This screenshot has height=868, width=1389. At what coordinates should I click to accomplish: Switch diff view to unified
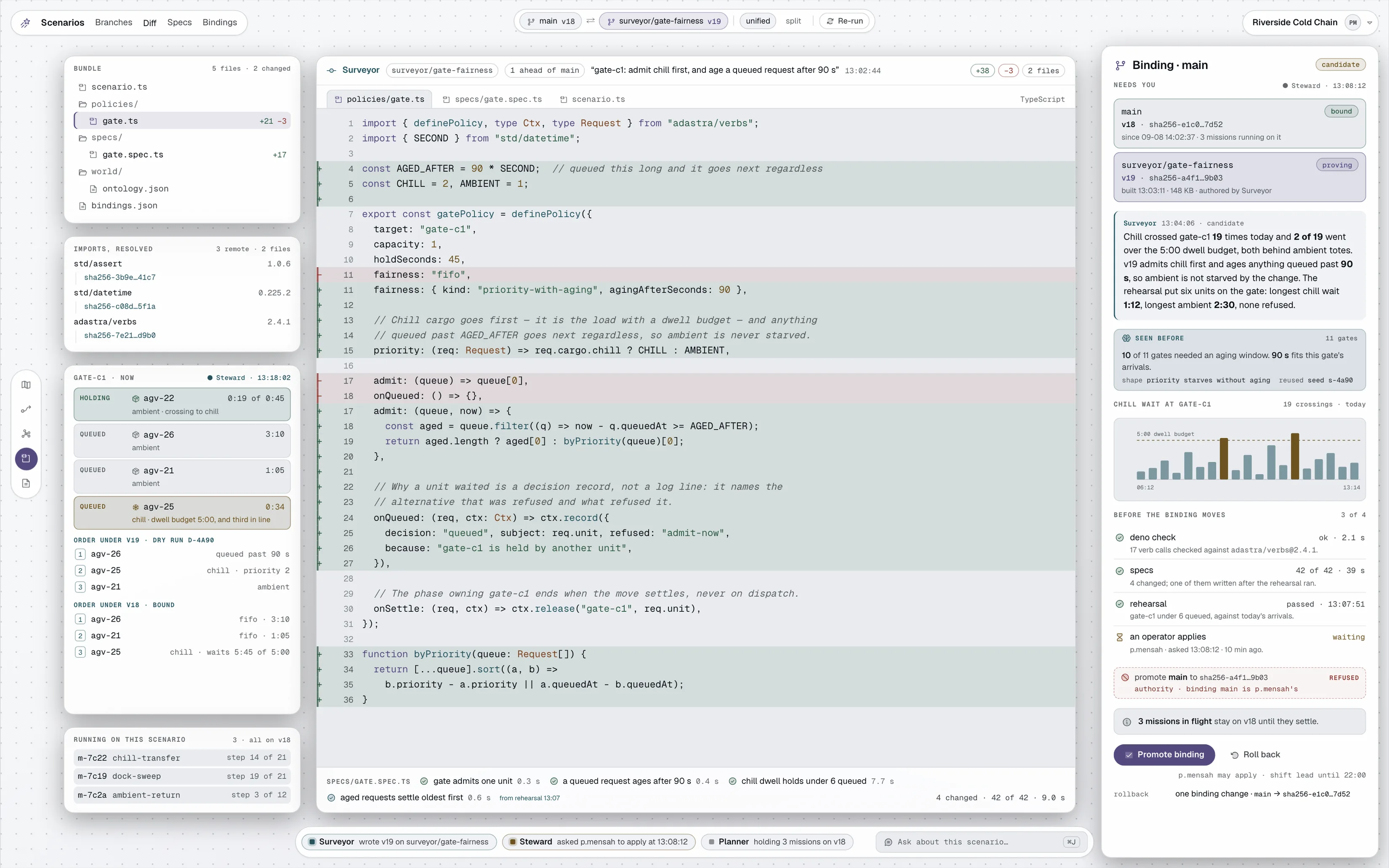pos(758,21)
